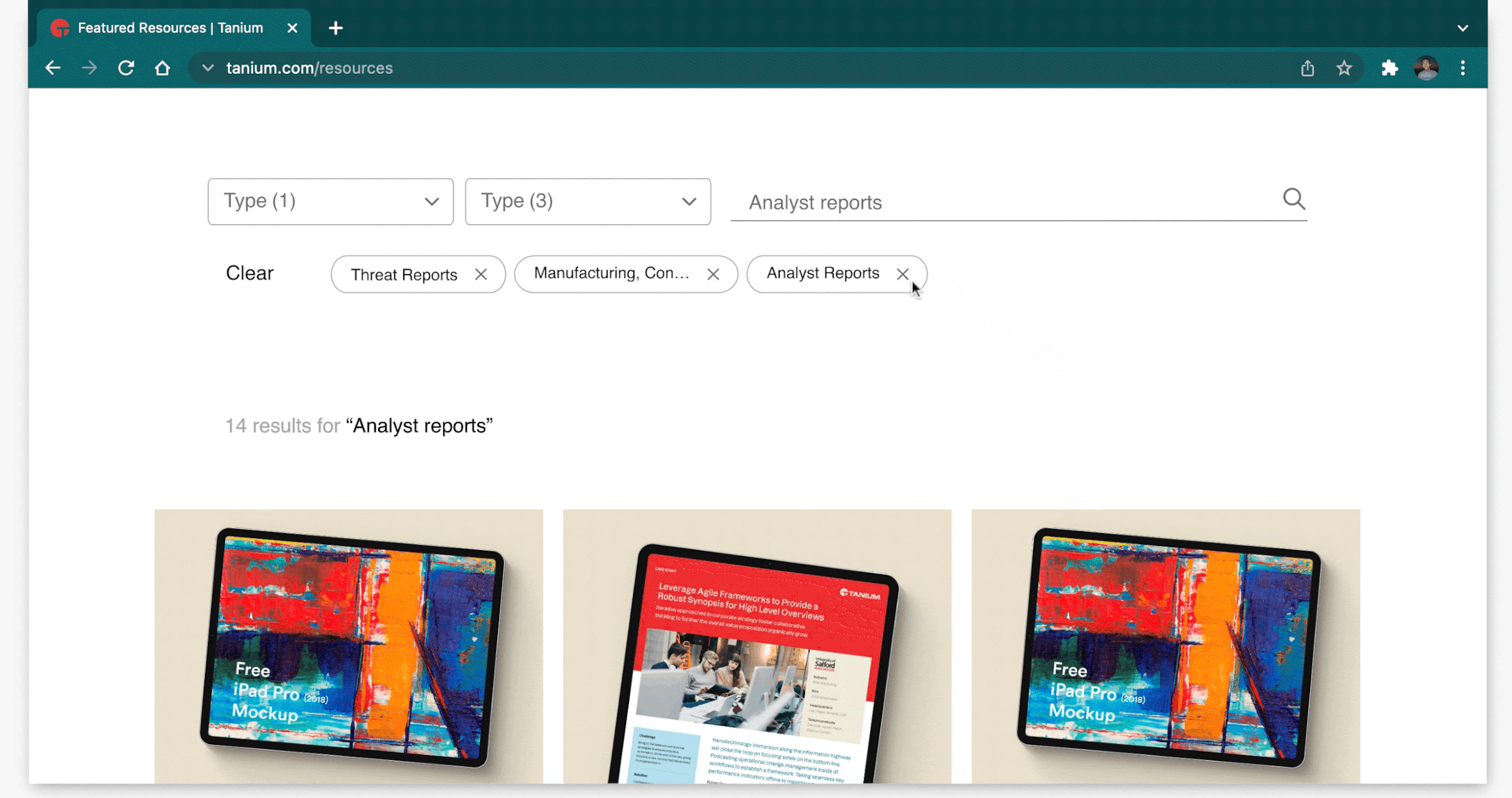This screenshot has height=798, width=1512.
Task: Click the search magnifier icon
Action: (x=1294, y=199)
